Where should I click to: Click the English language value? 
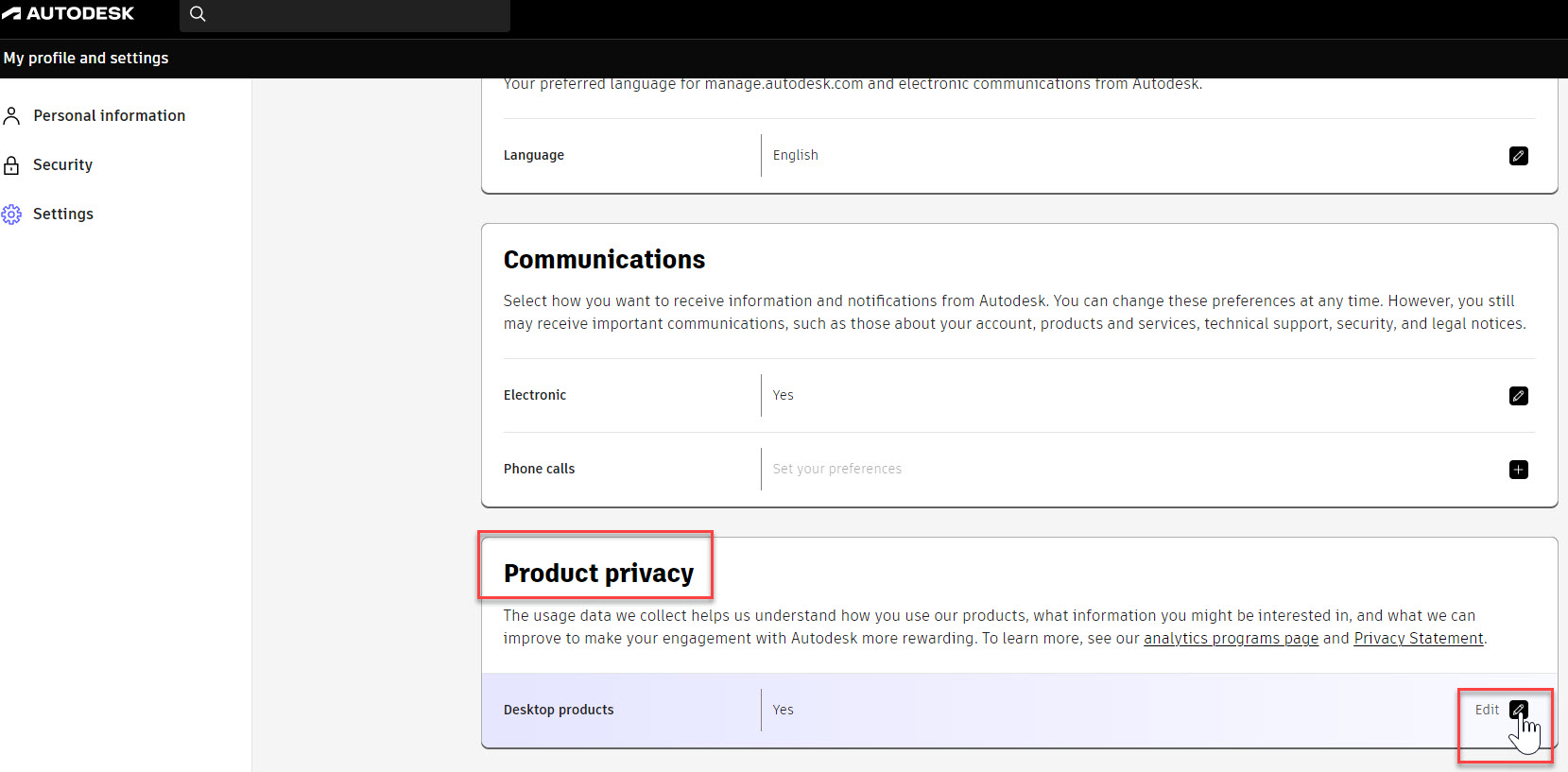tap(795, 155)
